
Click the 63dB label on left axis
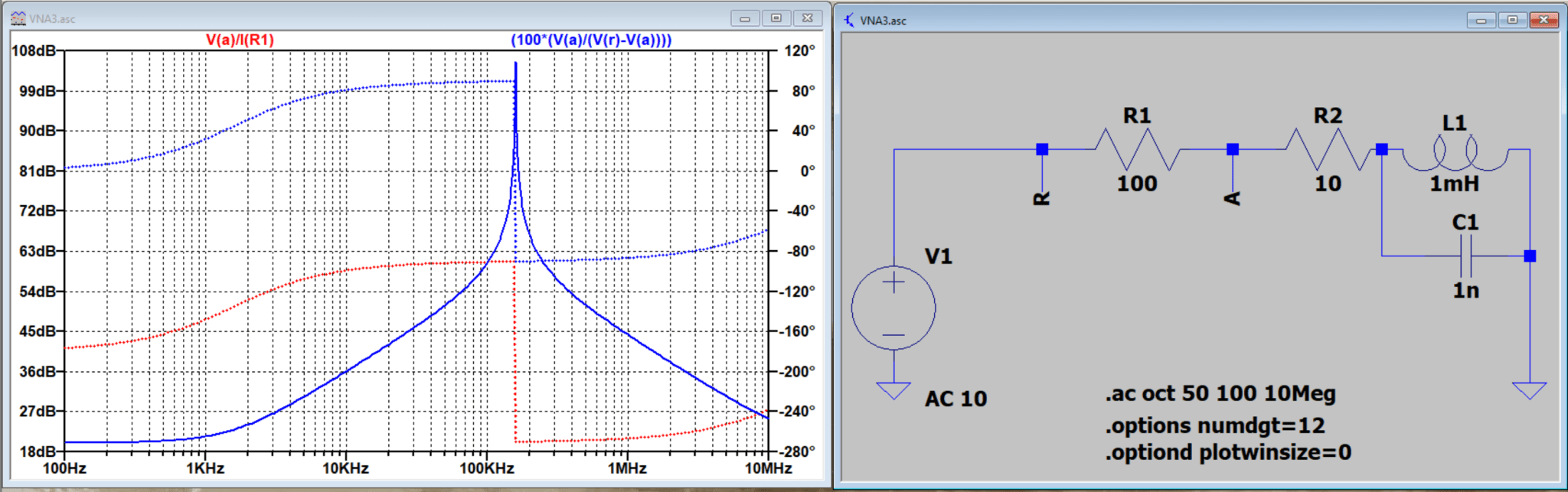pos(38,251)
